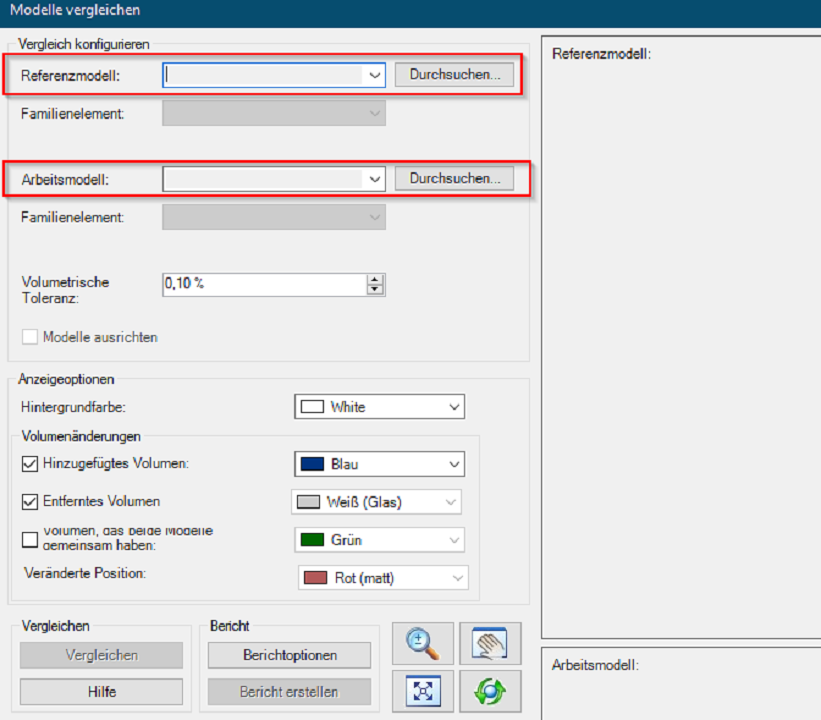
Task: Click Durchsuchen next to Arbeitsmodell
Action: coord(454,178)
